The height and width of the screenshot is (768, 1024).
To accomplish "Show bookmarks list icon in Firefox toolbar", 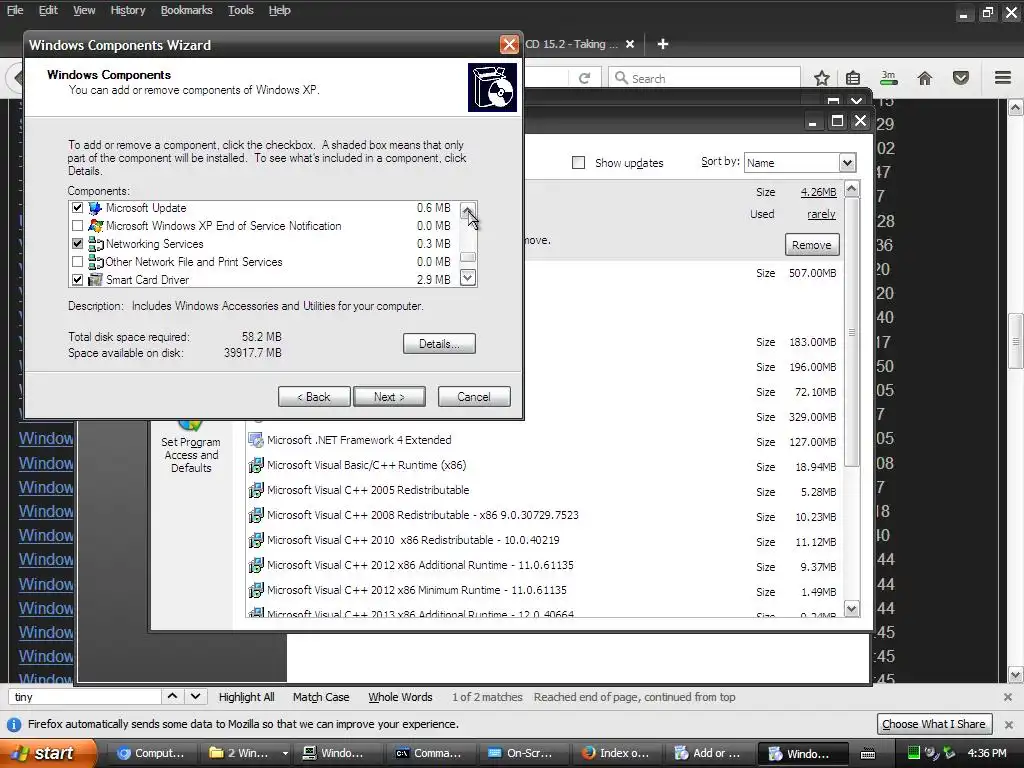I will 853,78.
